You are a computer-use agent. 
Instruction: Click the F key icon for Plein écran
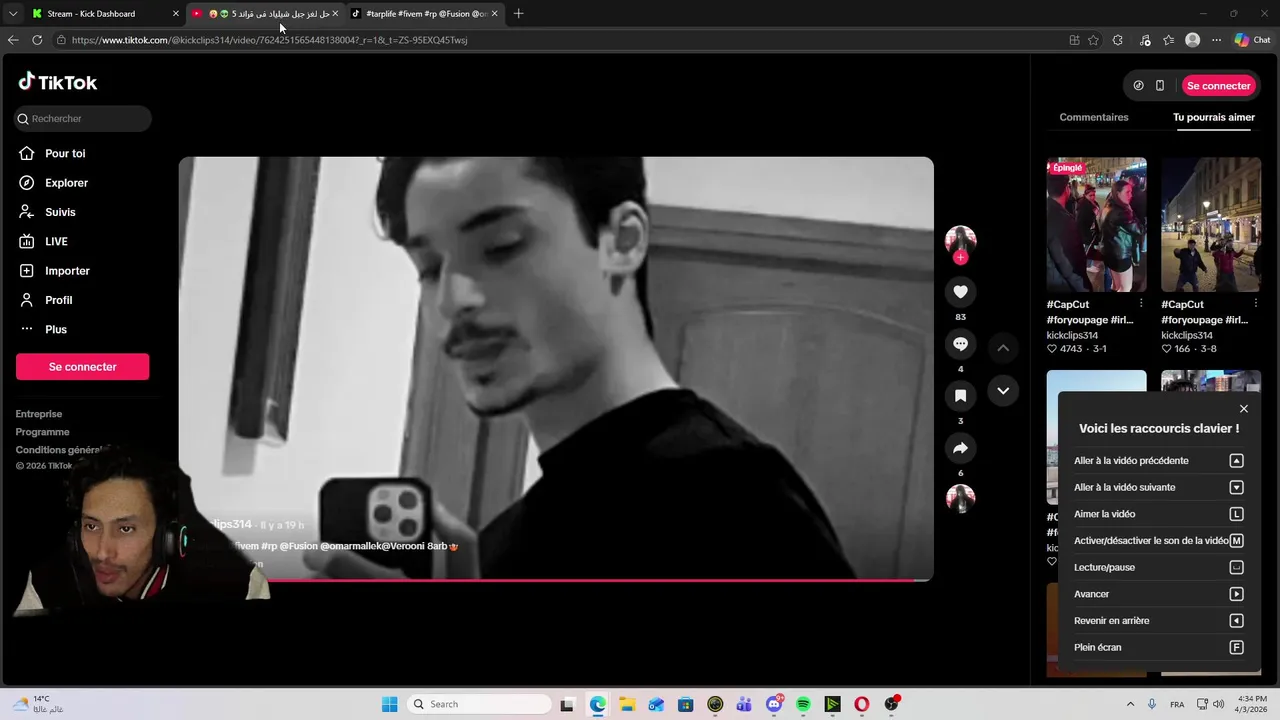point(1236,648)
